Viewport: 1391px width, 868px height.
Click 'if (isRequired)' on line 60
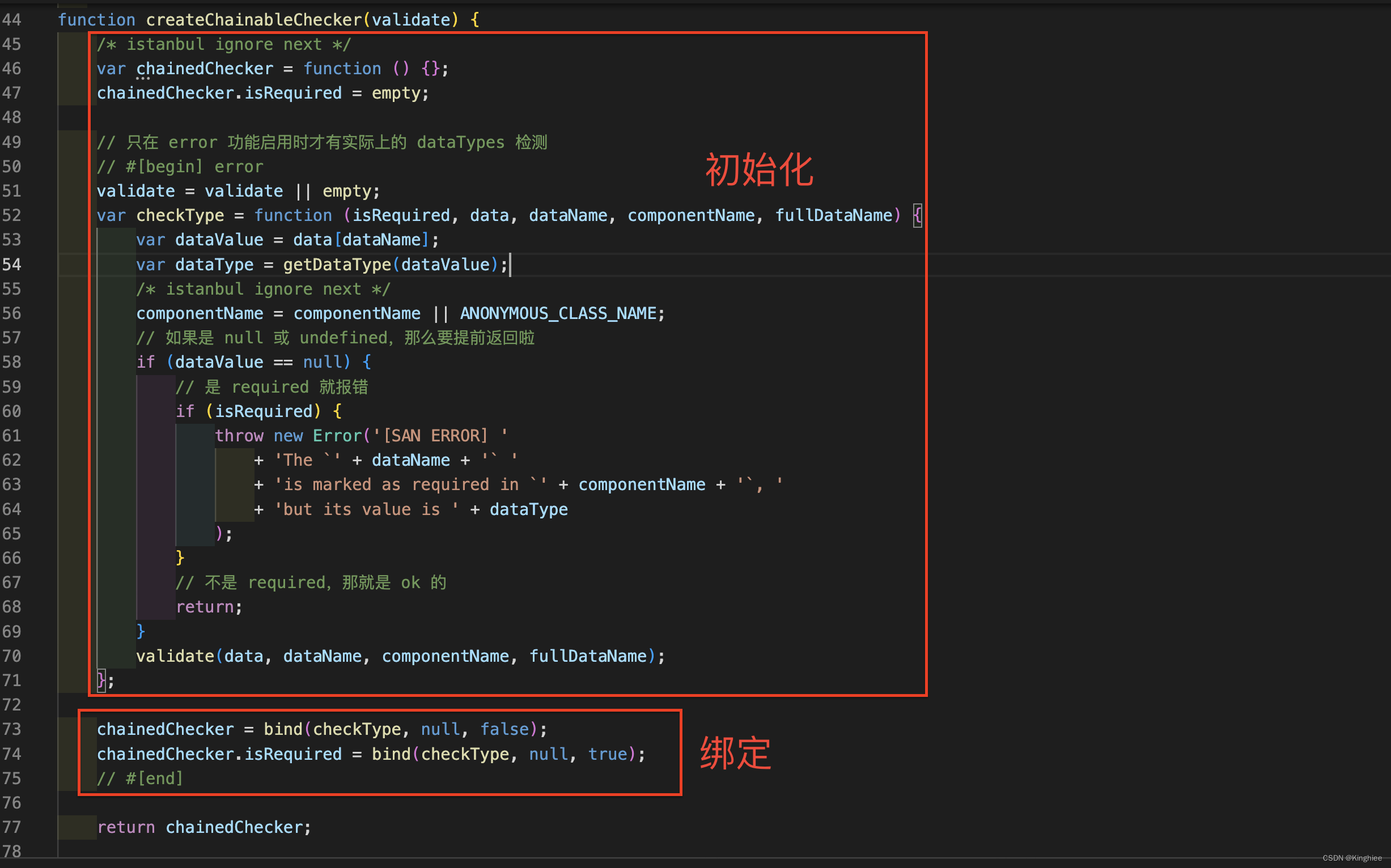click(x=248, y=411)
